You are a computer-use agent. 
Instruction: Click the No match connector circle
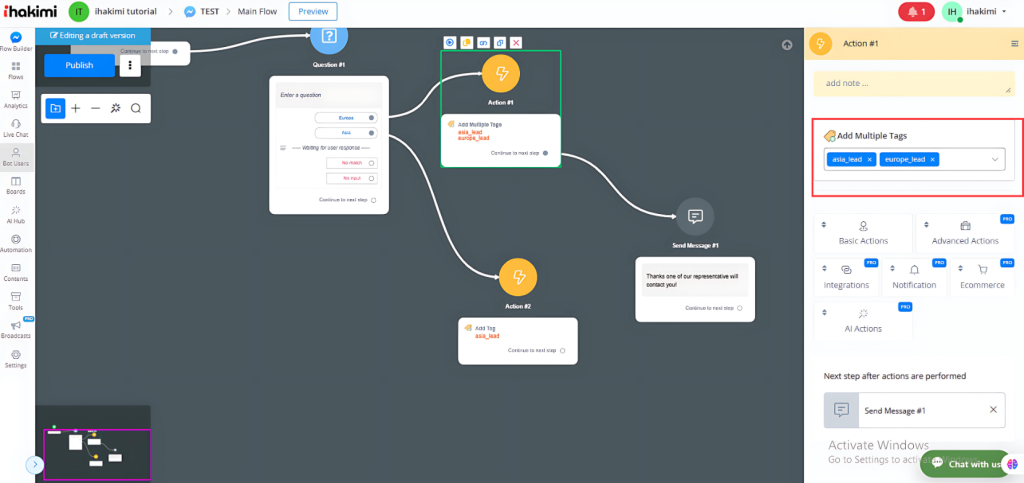371,163
